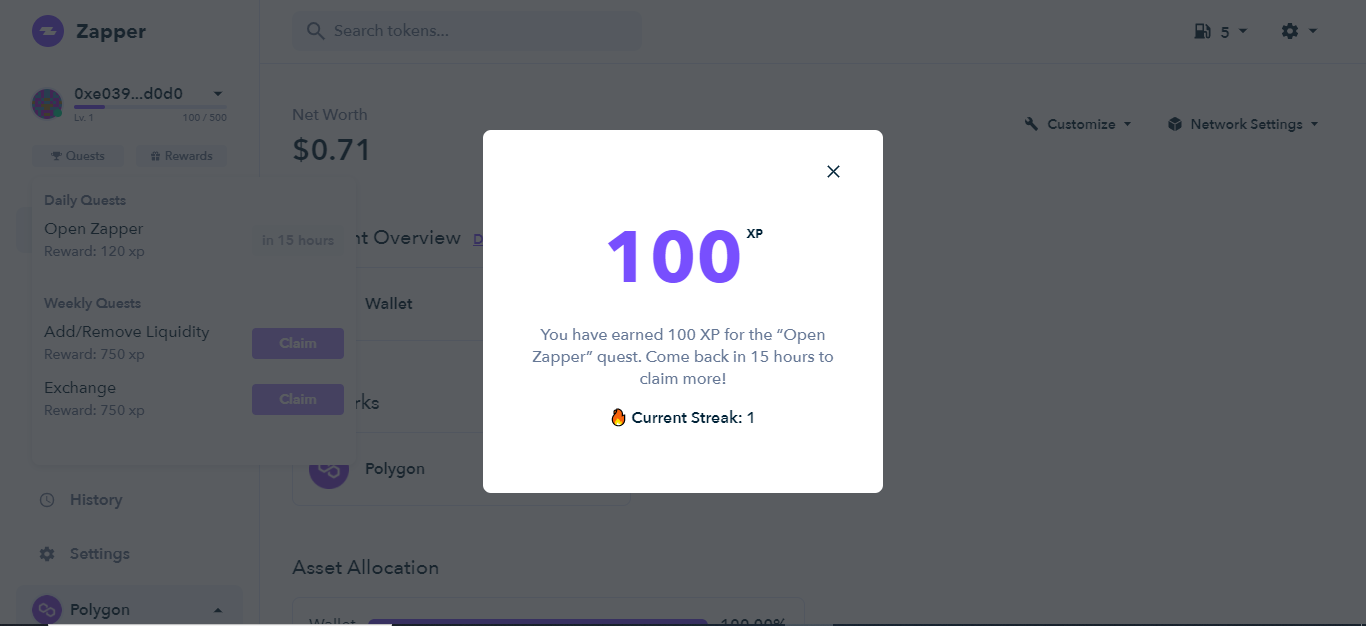
Task: Click the sidebar Settings gear icon
Action: pos(47,554)
